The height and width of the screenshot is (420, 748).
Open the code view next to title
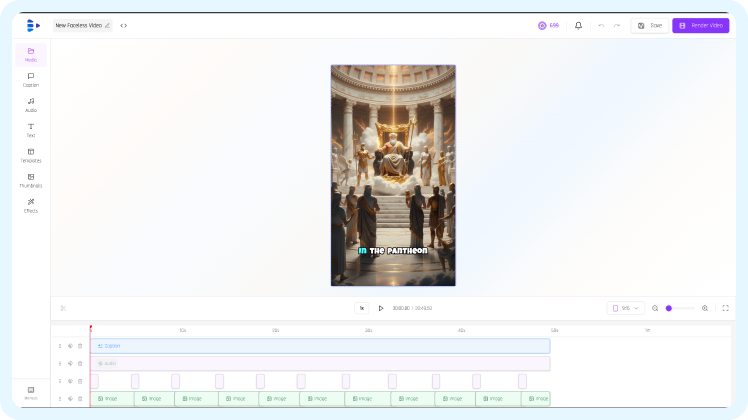pyautogui.click(x=124, y=25)
